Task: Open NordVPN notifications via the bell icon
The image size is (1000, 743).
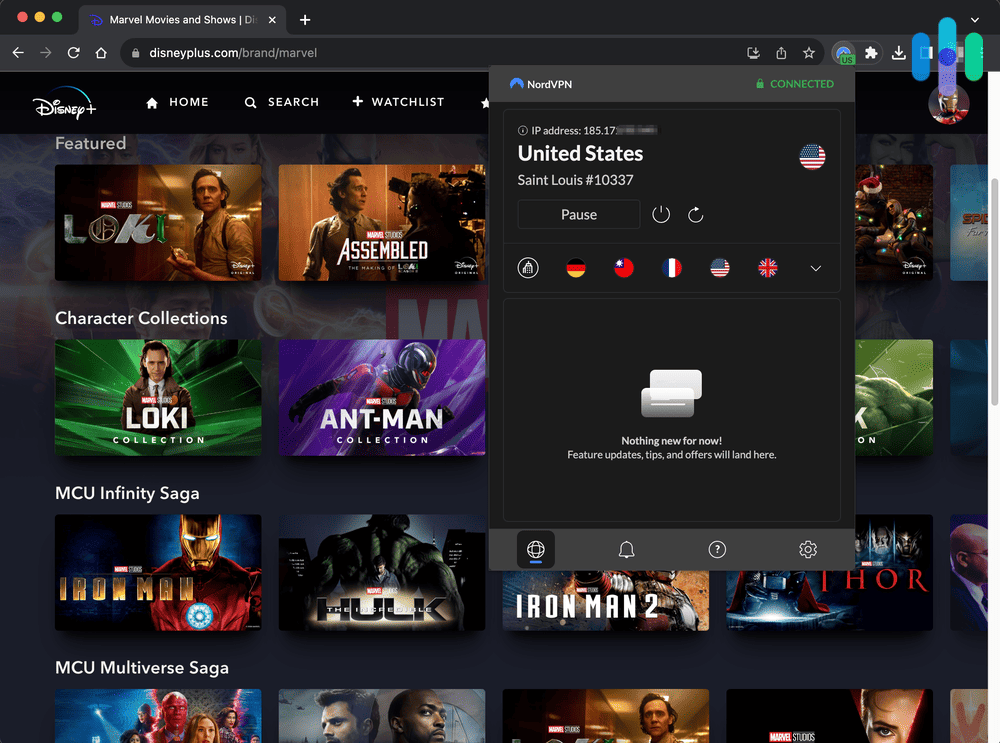Action: [626, 549]
